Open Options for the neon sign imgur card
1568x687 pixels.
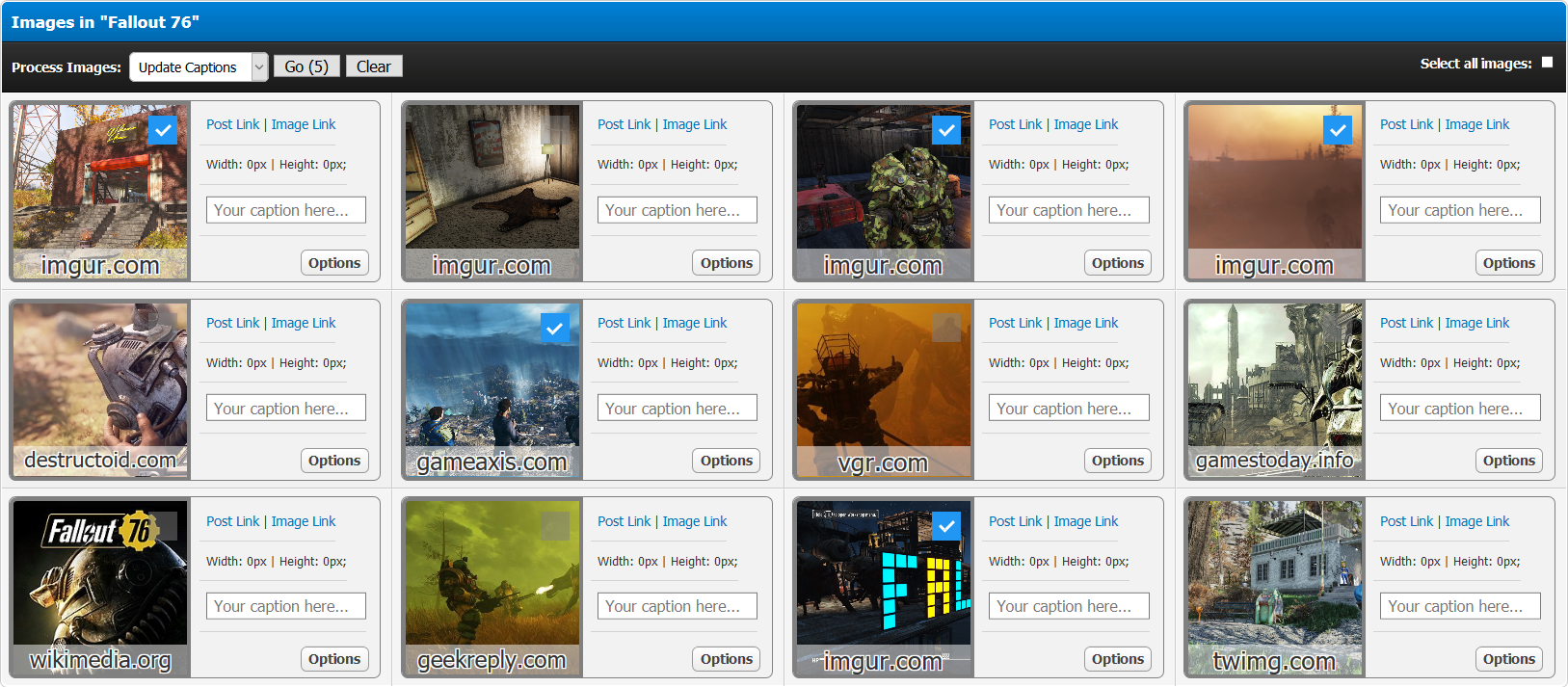[1118, 659]
